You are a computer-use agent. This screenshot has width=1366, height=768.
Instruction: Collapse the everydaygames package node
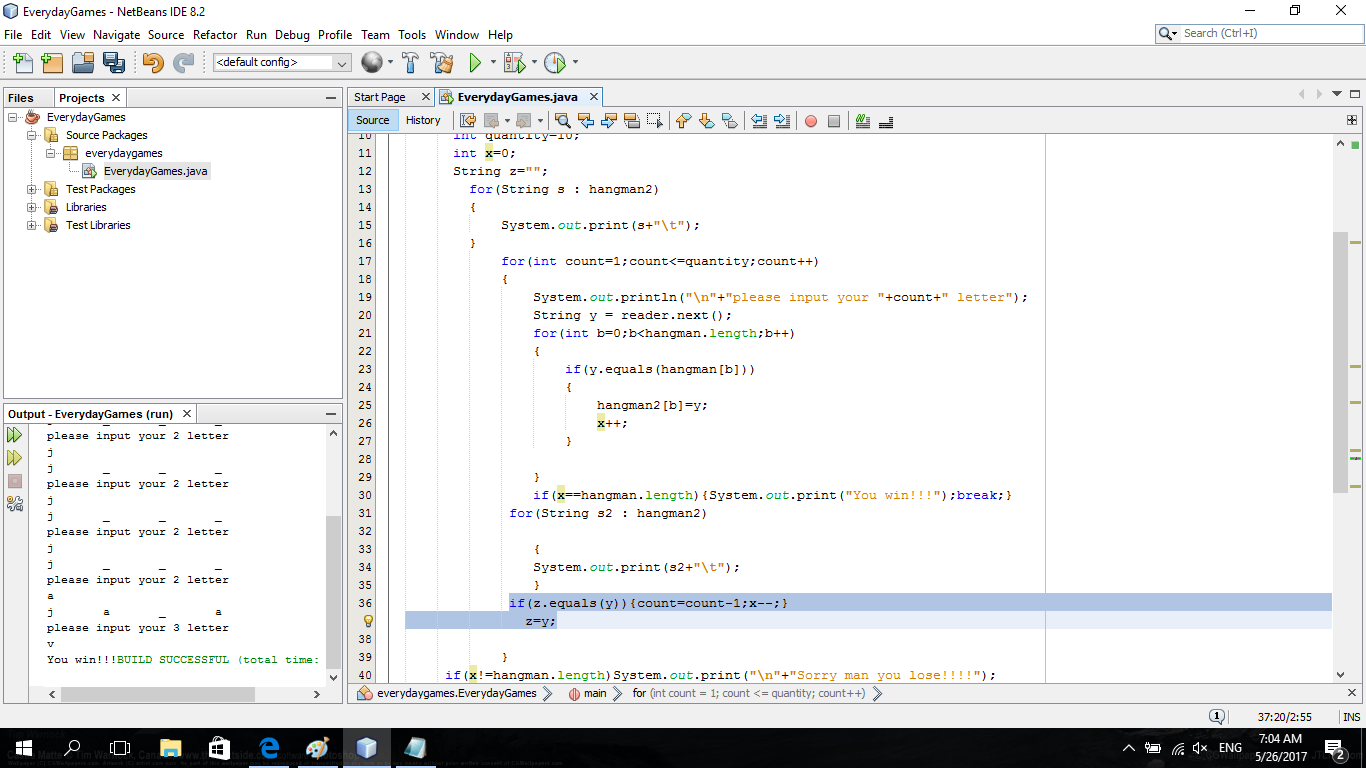[x=48, y=152]
